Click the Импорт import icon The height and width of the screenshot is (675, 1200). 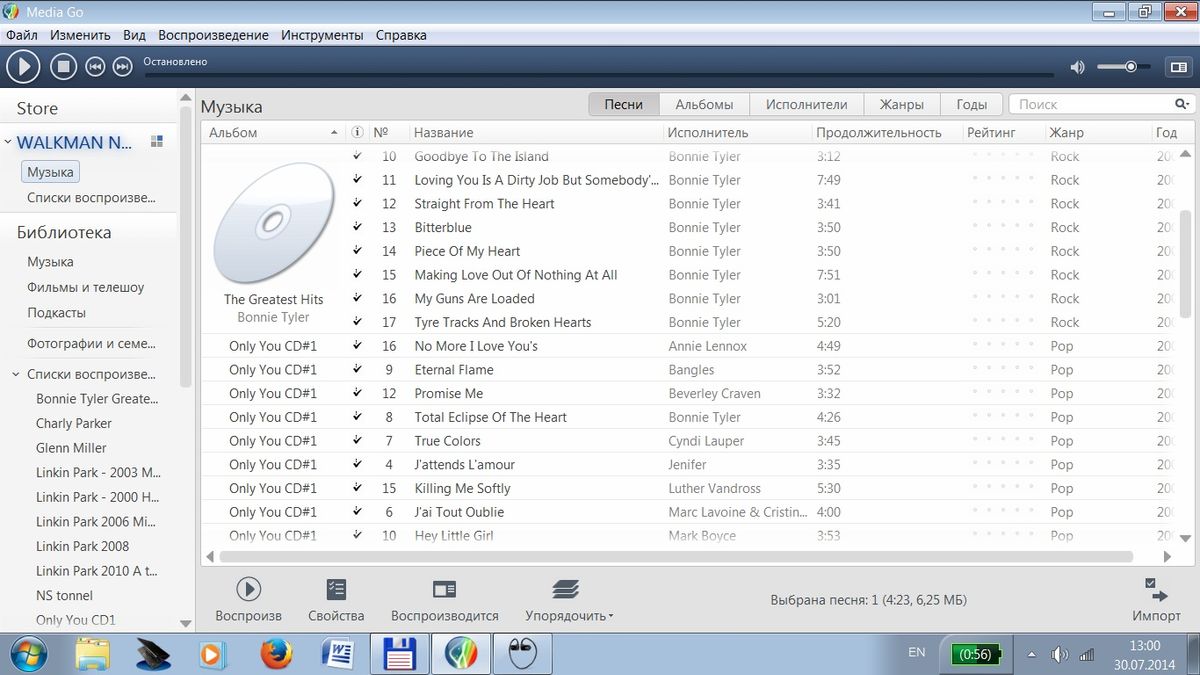(1156, 590)
